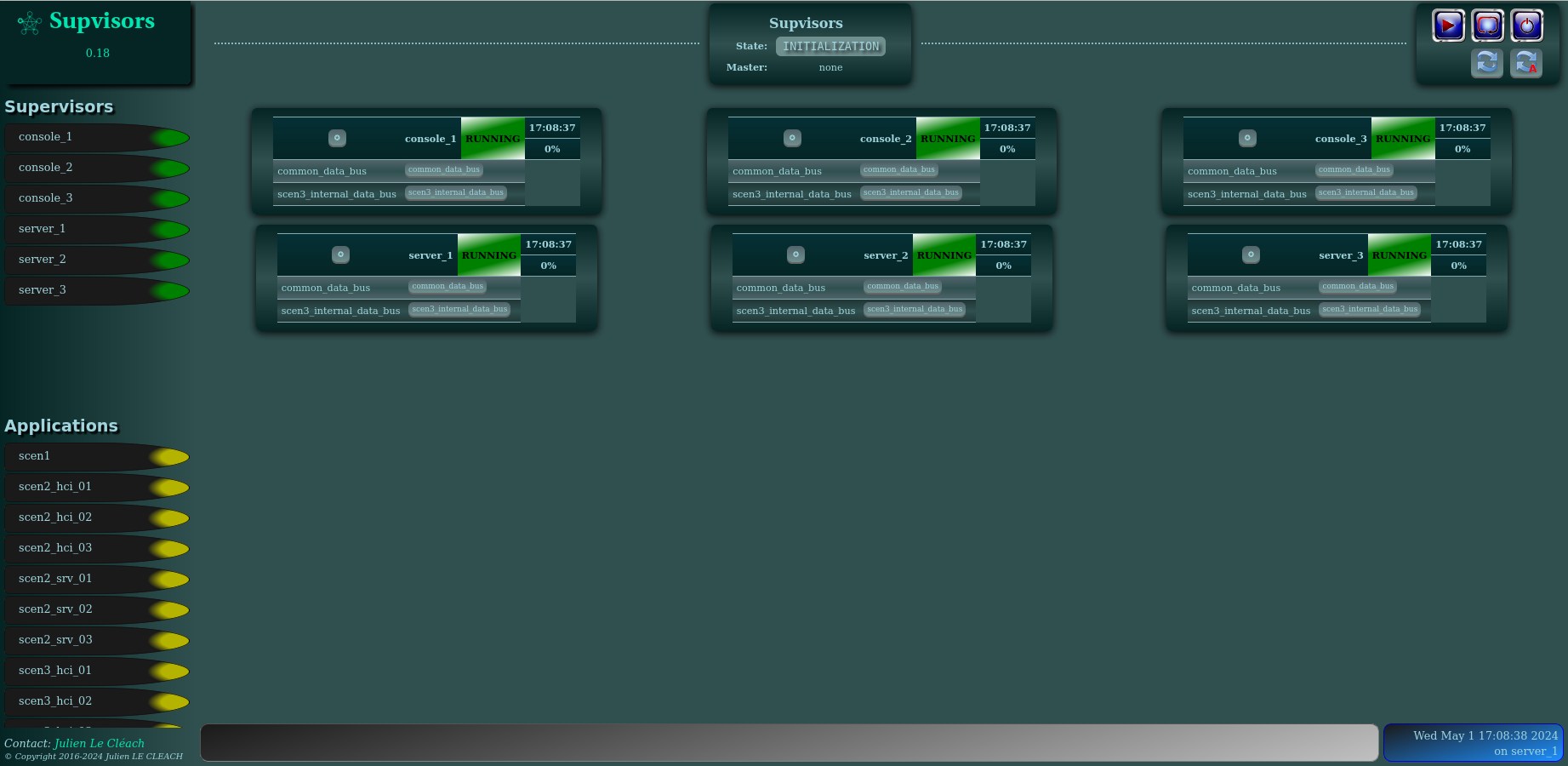The width and height of the screenshot is (1568, 766).
Task: Click the Supvisors shutdown power icon
Action: pyautogui.click(x=1526, y=26)
